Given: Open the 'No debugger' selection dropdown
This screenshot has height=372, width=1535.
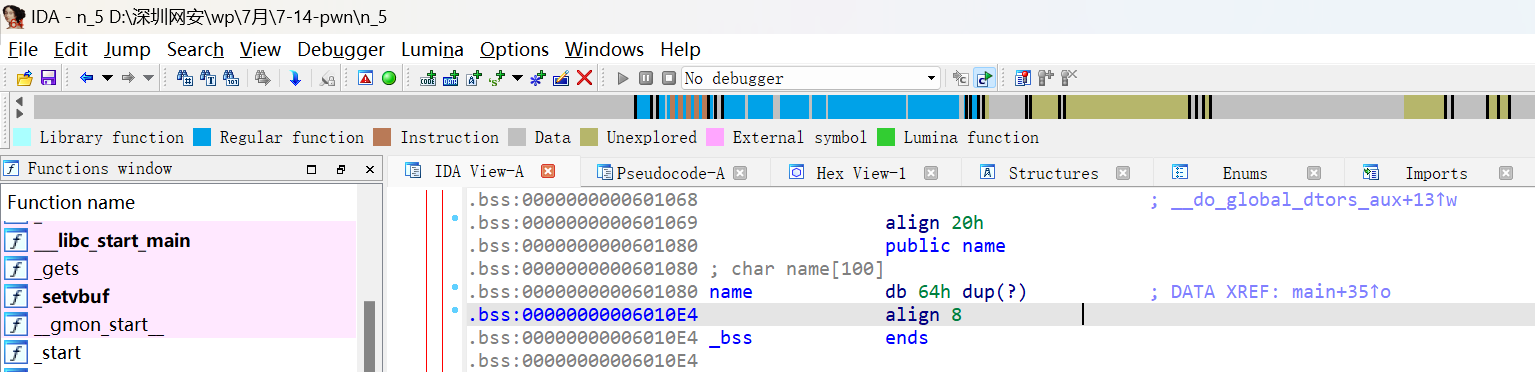Looking at the screenshot, I should 811,78.
